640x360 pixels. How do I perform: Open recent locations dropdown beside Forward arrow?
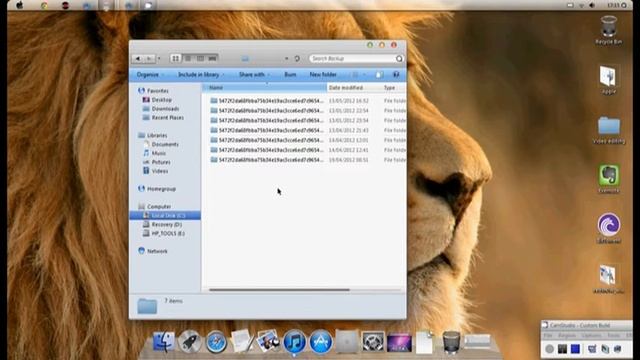(159, 59)
